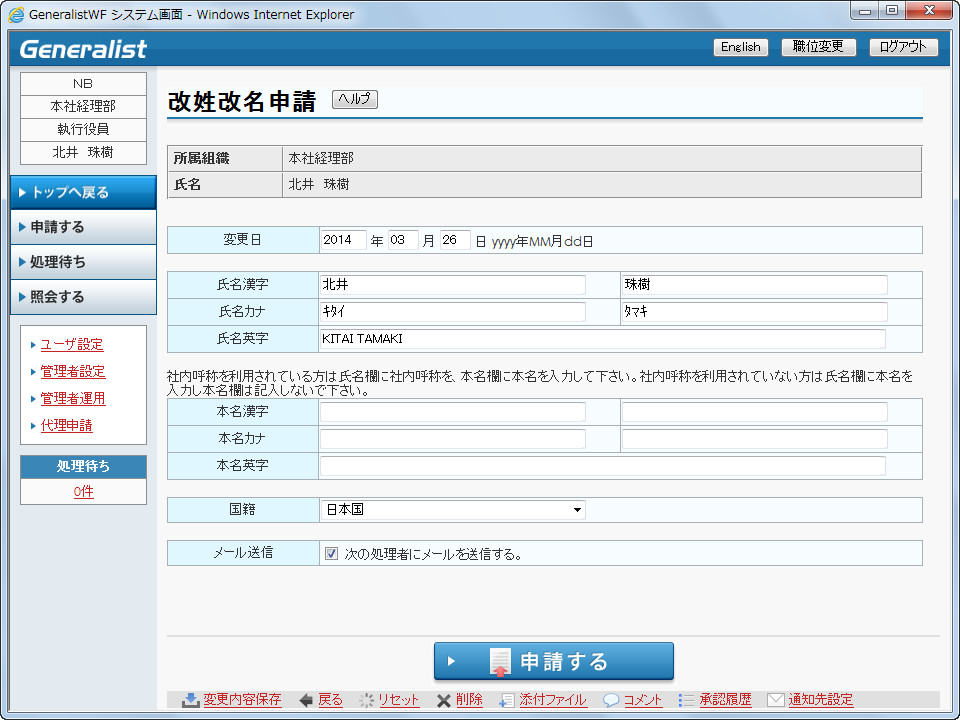Screen dimensions: 960x720
Task: Open the ユーザ設定 link
Action: tap(72, 344)
